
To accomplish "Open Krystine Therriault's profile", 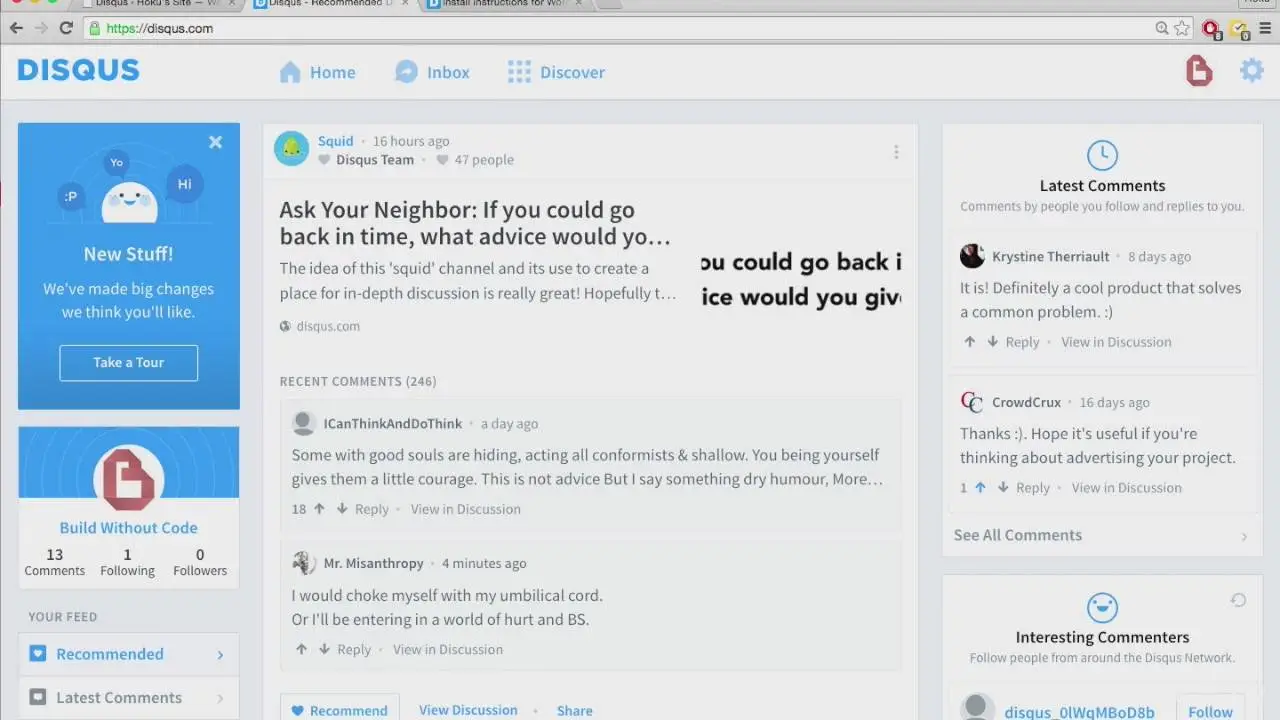I will tap(1050, 257).
